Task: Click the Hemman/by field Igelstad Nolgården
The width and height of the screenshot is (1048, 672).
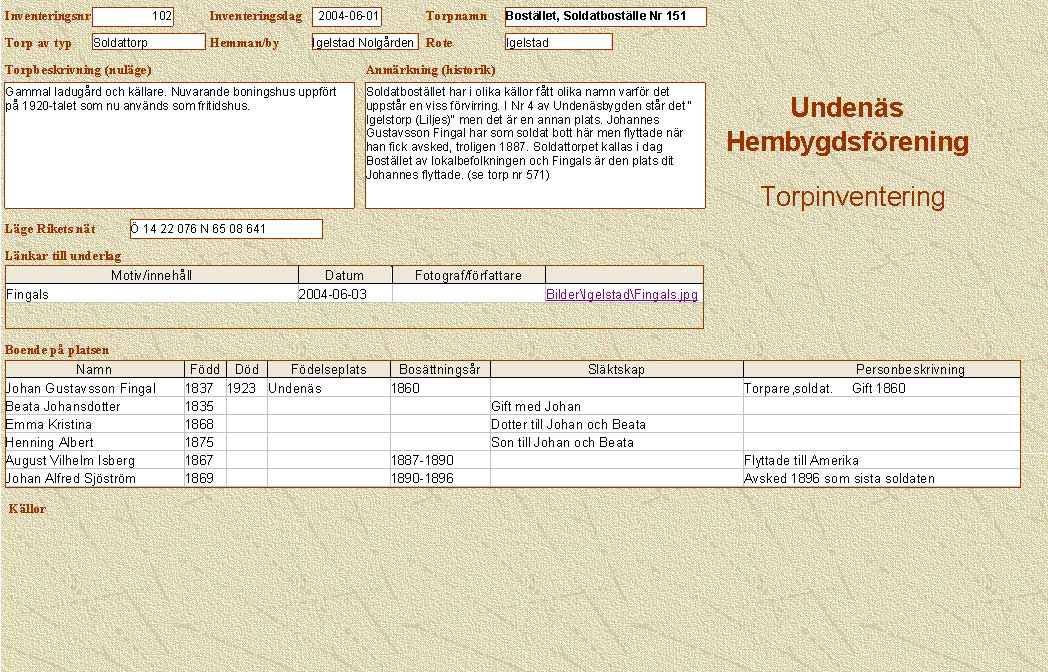Action: 364,42
